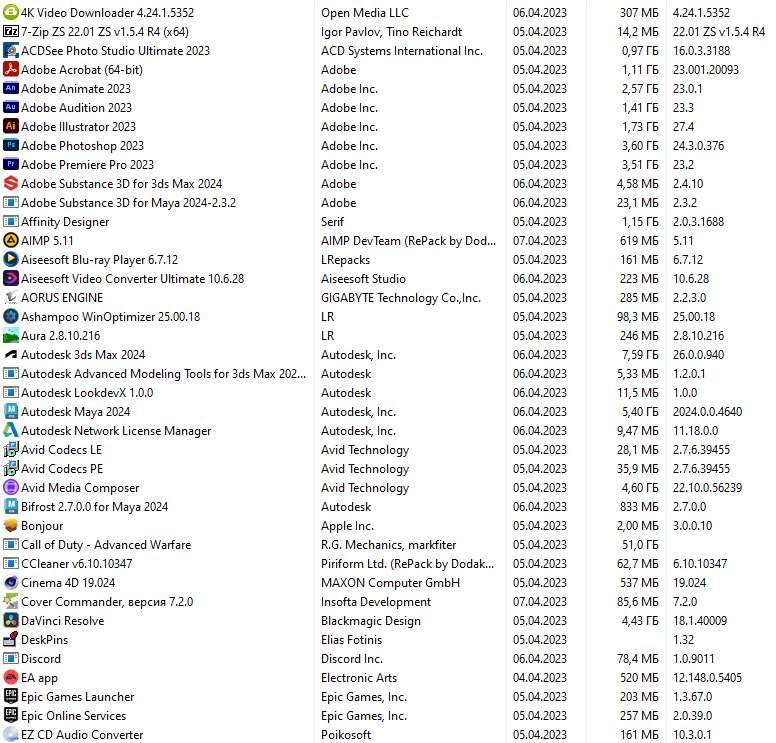Click the Substance 3D for 3ds Max icon
Viewport: 776px width, 743px height.
[10, 183]
